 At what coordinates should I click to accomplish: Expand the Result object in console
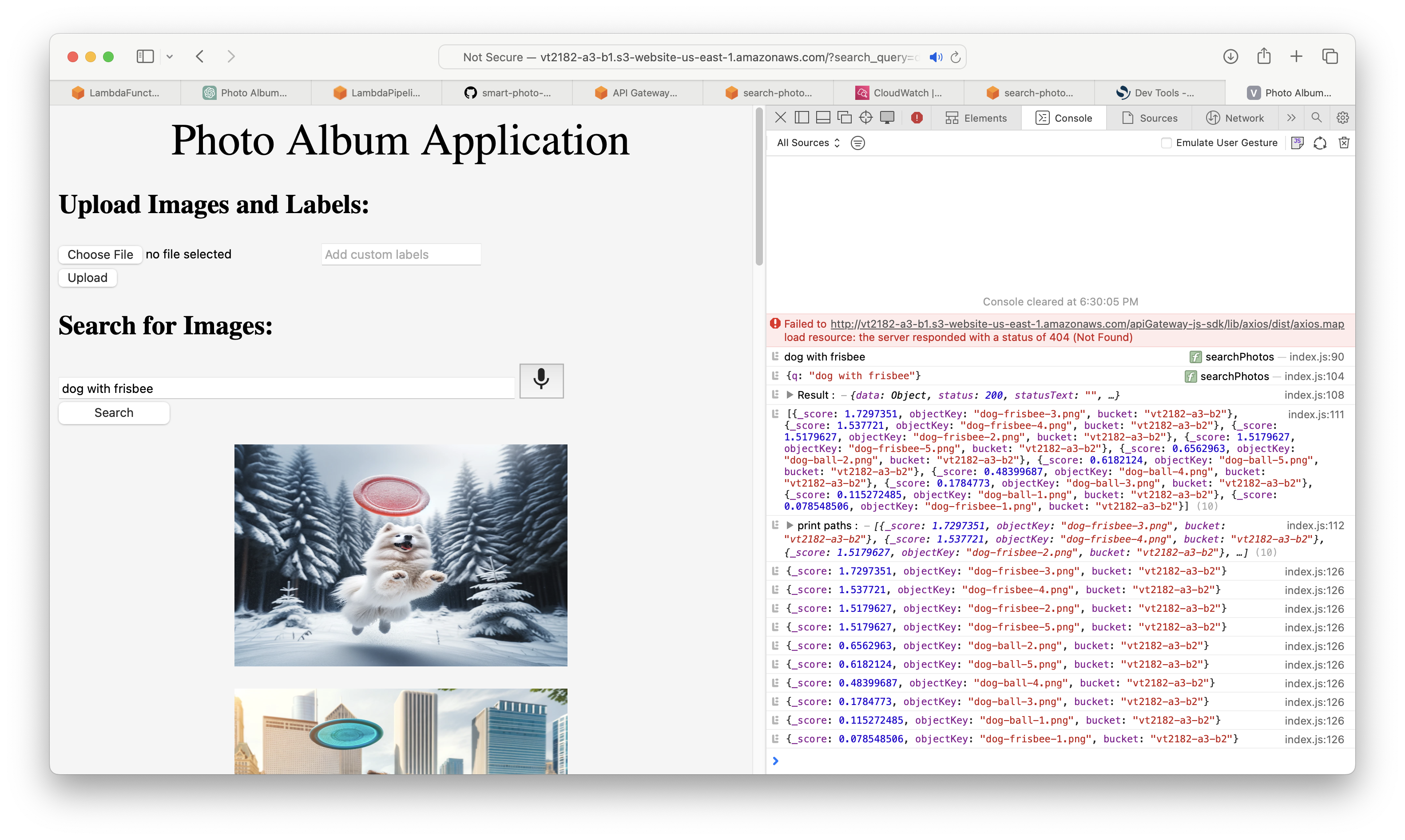[790, 395]
